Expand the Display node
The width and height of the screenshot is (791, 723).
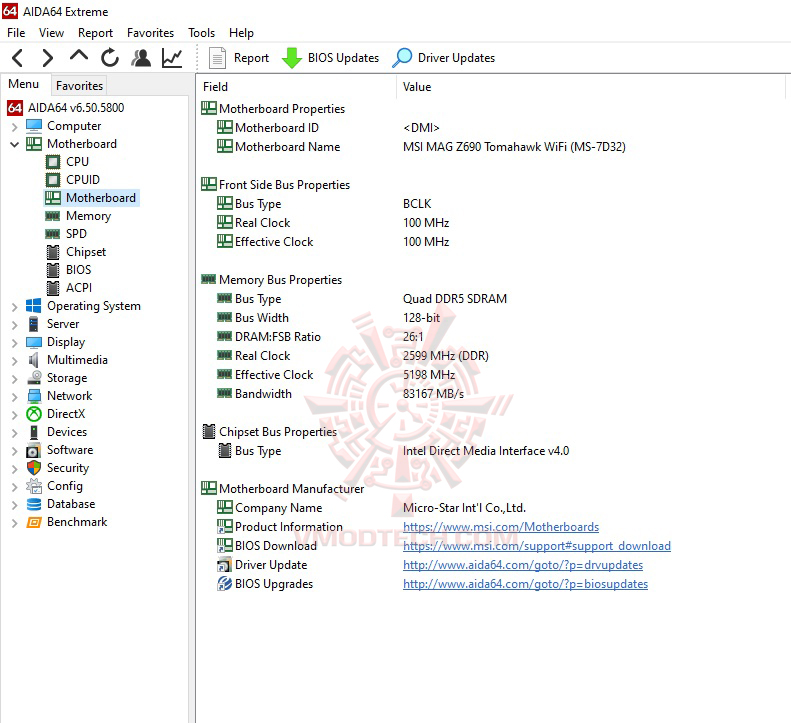pos(15,343)
